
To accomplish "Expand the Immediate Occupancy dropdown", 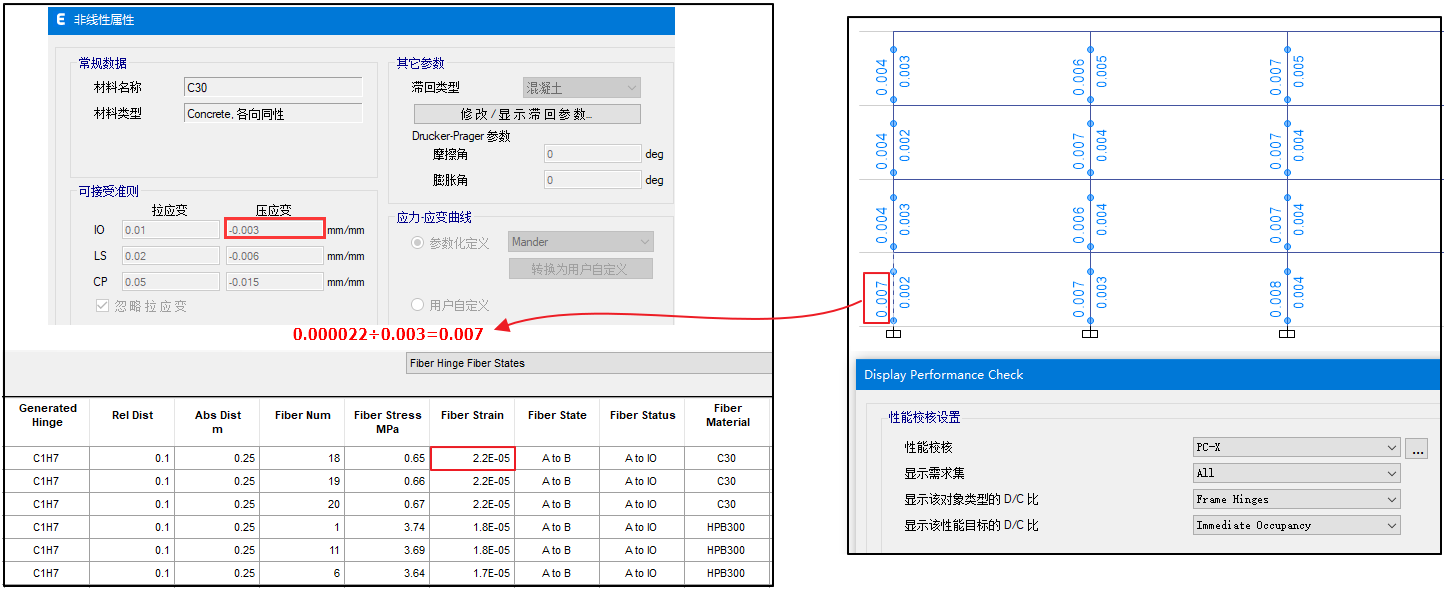I will pos(1296,525).
